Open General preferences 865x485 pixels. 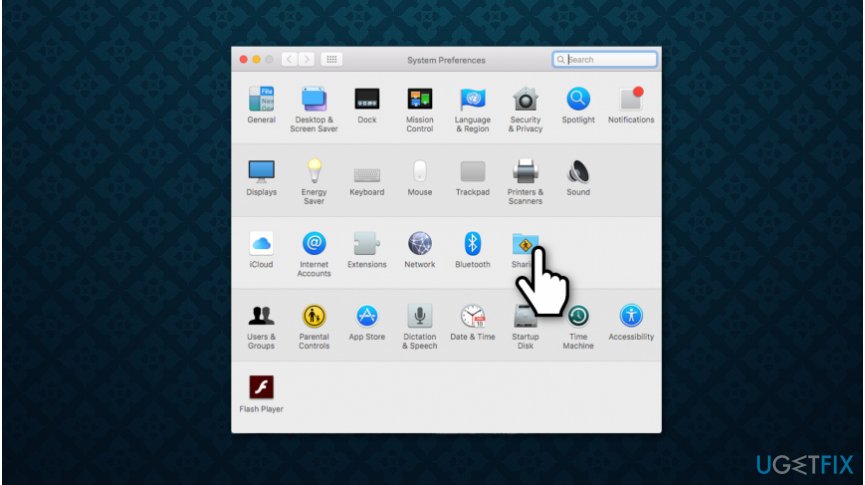coord(261,99)
